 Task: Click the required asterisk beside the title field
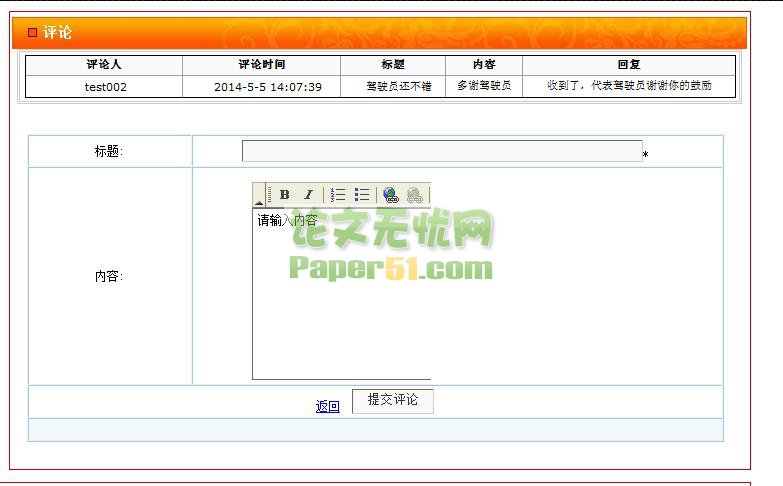tap(645, 155)
